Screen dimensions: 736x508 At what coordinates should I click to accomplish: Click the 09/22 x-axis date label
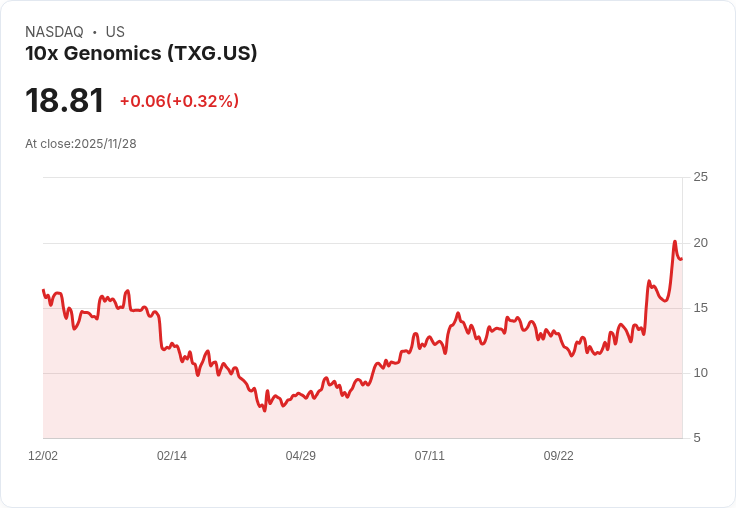pyautogui.click(x=559, y=456)
